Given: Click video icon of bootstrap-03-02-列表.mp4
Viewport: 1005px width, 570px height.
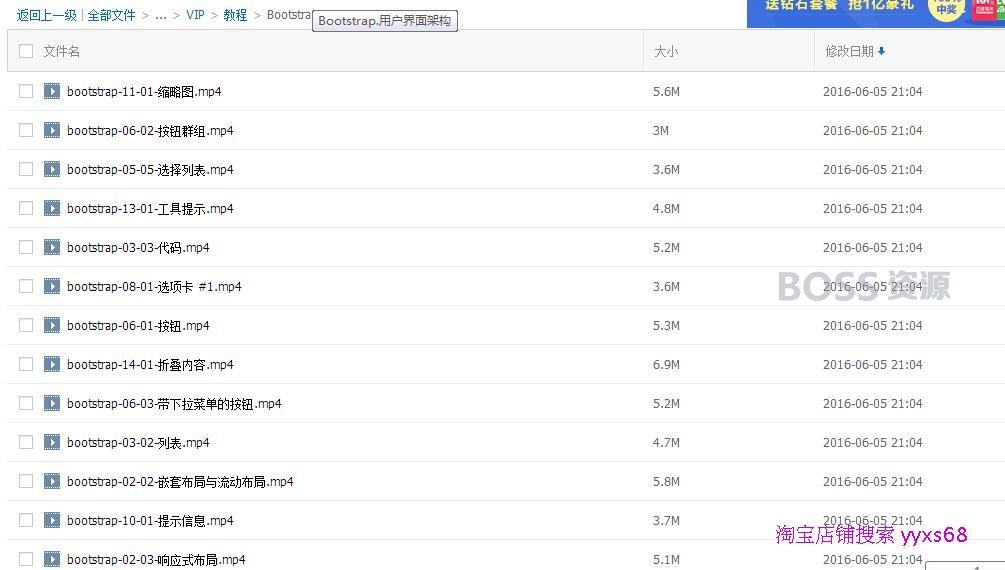Looking at the screenshot, I should pos(52,442).
